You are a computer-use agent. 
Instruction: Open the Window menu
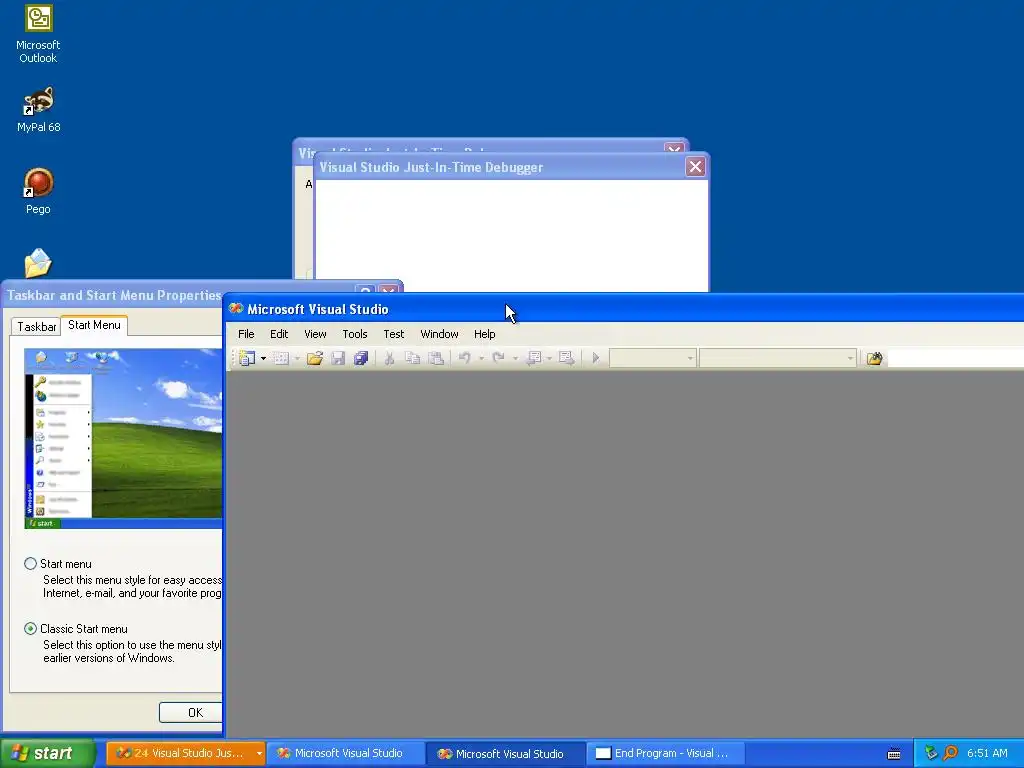coord(440,334)
